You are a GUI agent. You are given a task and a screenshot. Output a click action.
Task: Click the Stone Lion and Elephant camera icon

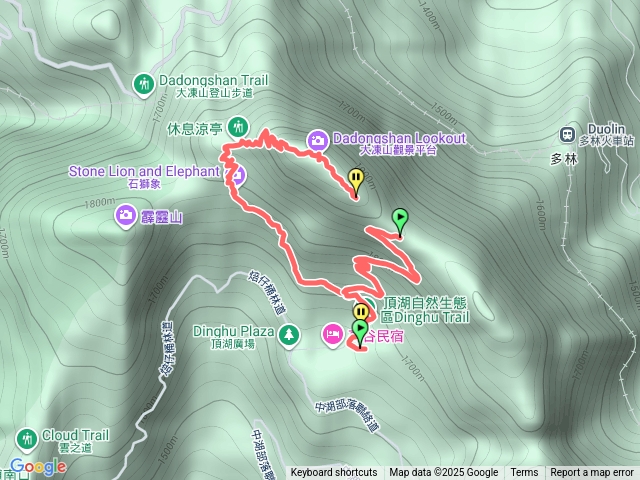pos(238,176)
